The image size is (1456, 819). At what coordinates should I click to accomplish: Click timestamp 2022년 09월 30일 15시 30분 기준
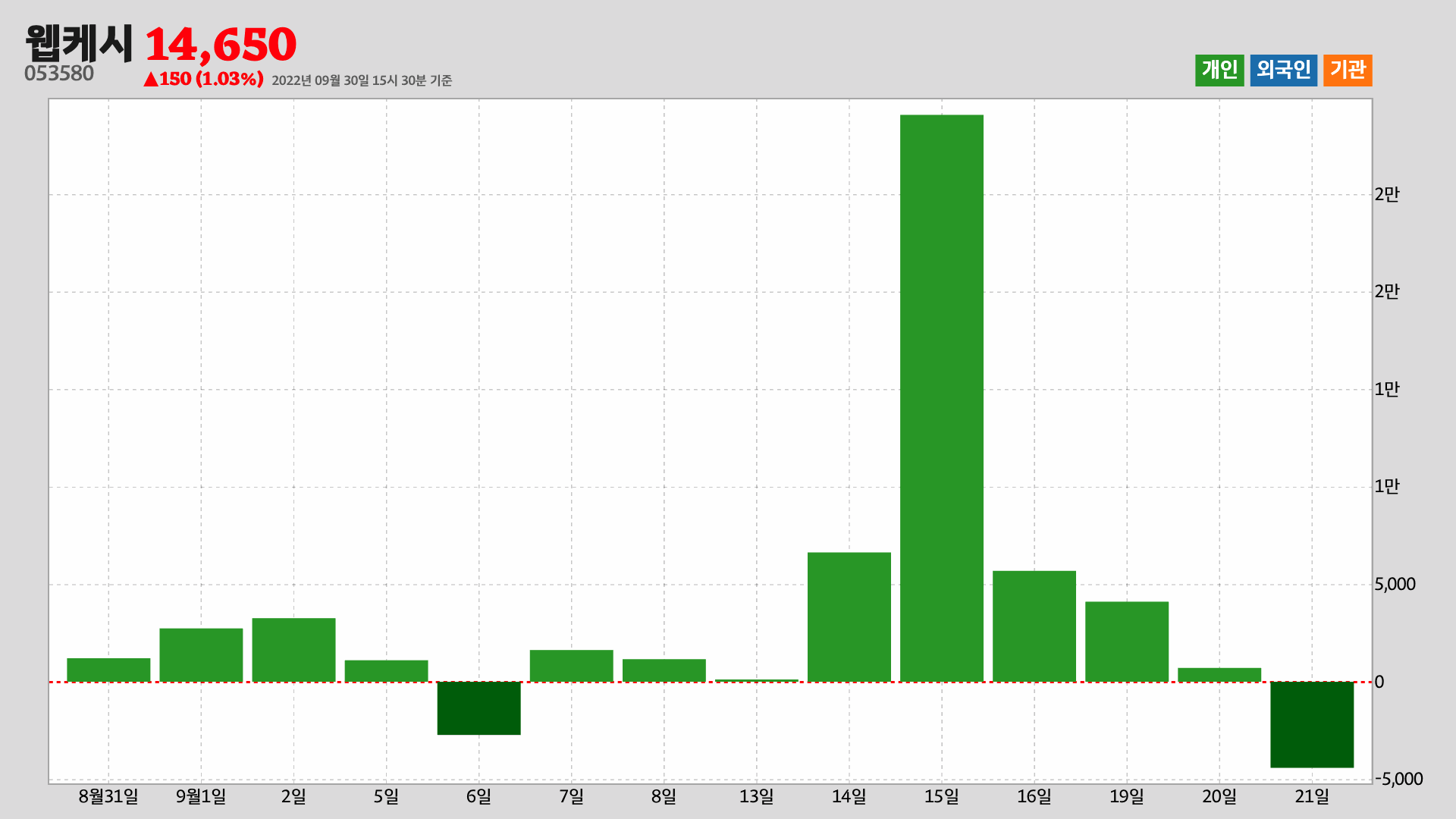point(362,80)
